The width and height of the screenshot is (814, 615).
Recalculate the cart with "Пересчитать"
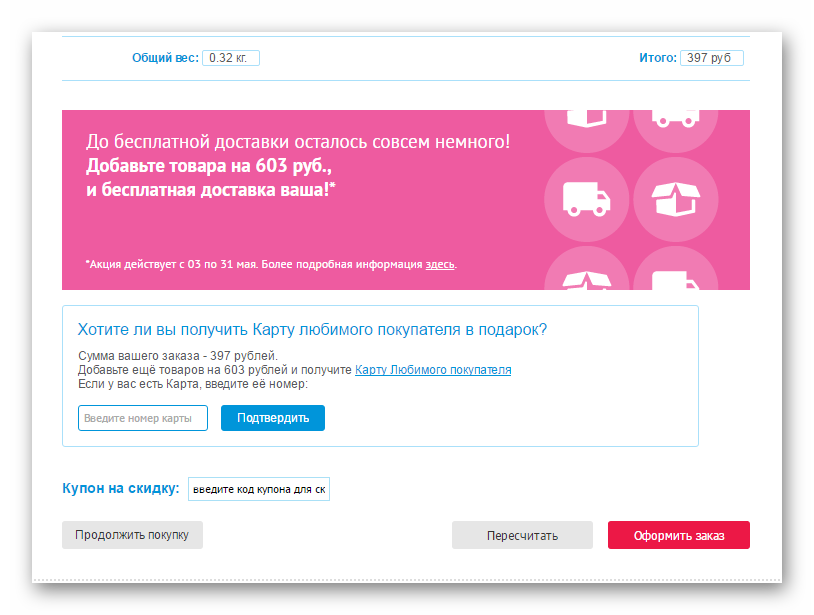(x=522, y=535)
